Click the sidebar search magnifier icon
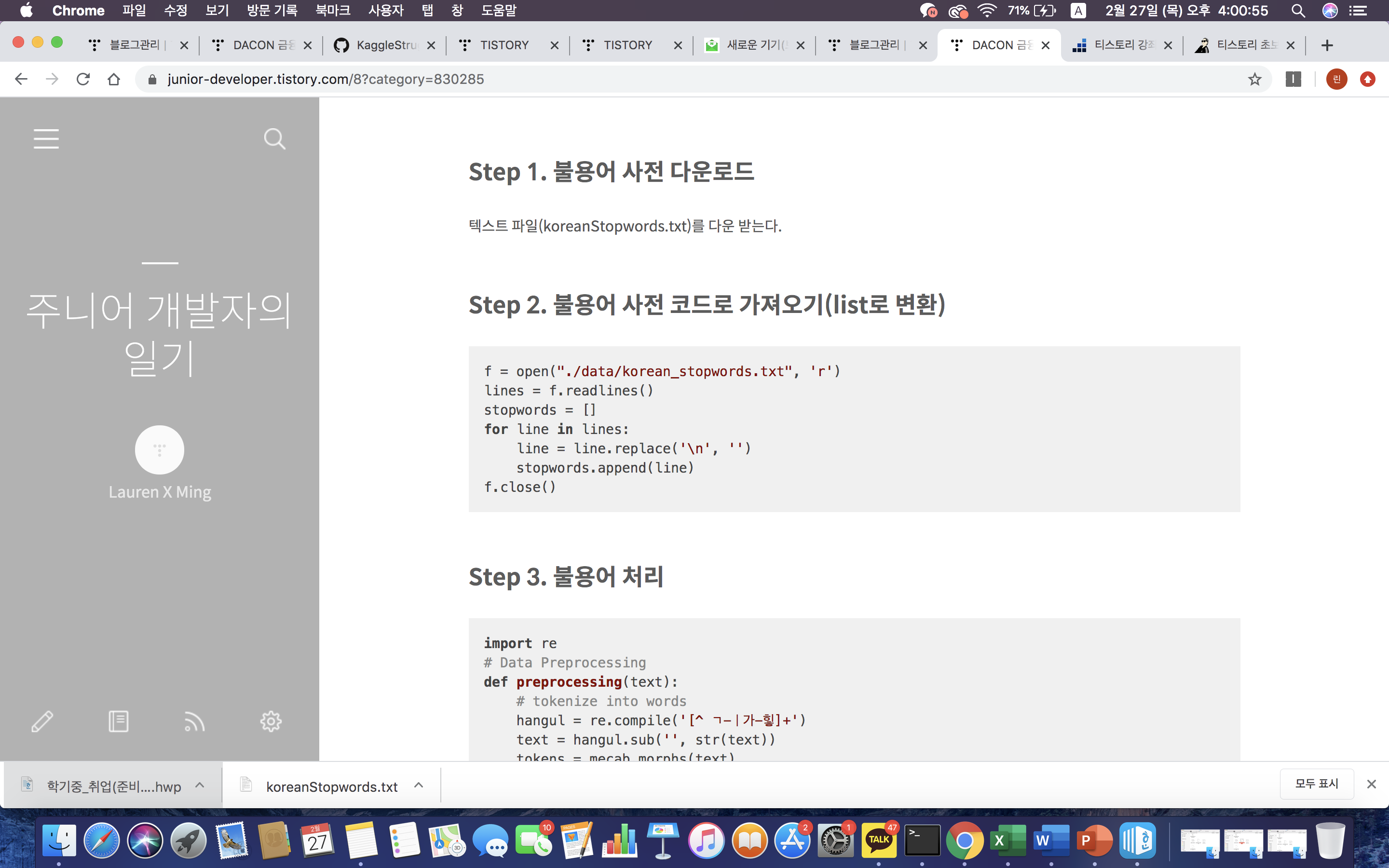 (x=274, y=139)
